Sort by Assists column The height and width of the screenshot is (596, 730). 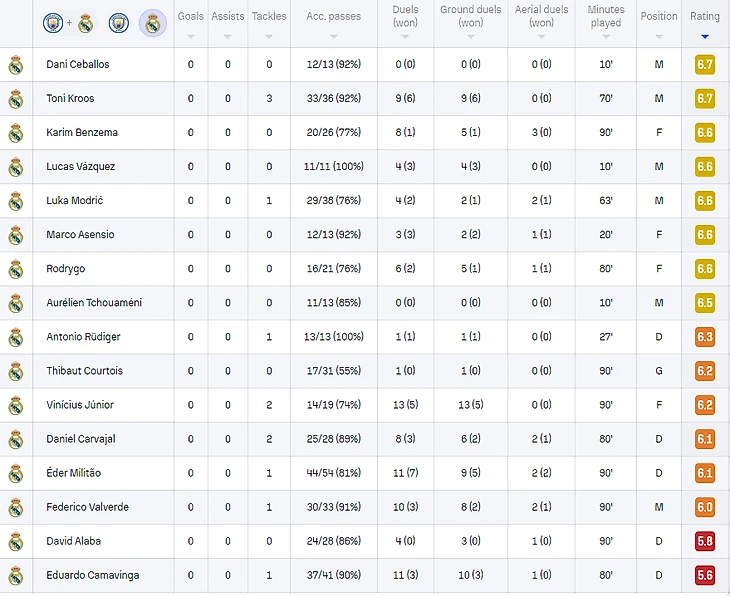click(228, 16)
